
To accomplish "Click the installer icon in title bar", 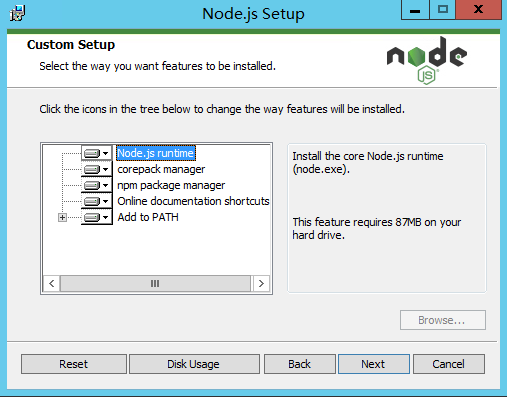I will pyautogui.click(x=17, y=13).
